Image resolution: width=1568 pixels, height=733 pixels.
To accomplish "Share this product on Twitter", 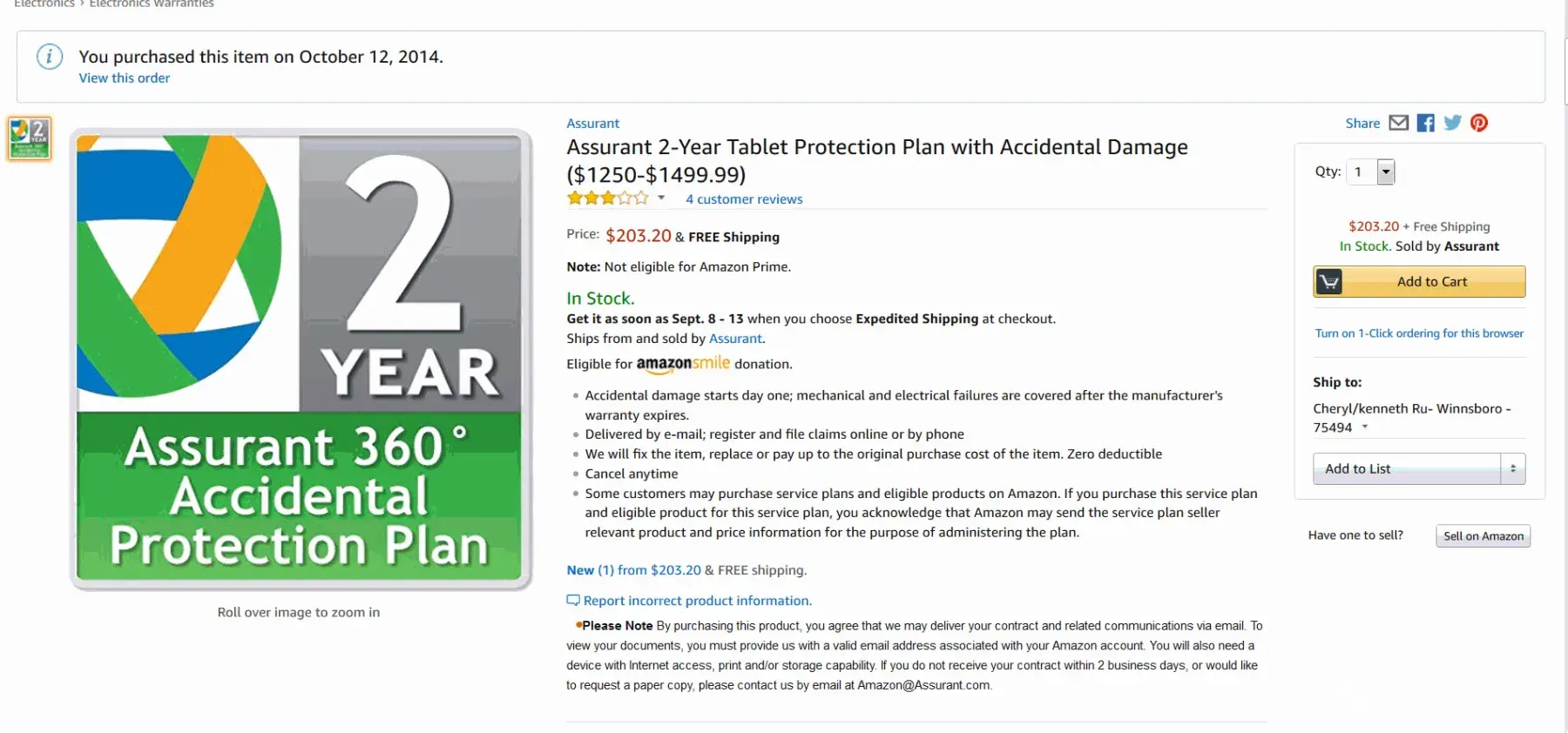I will (x=1452, y=123).
